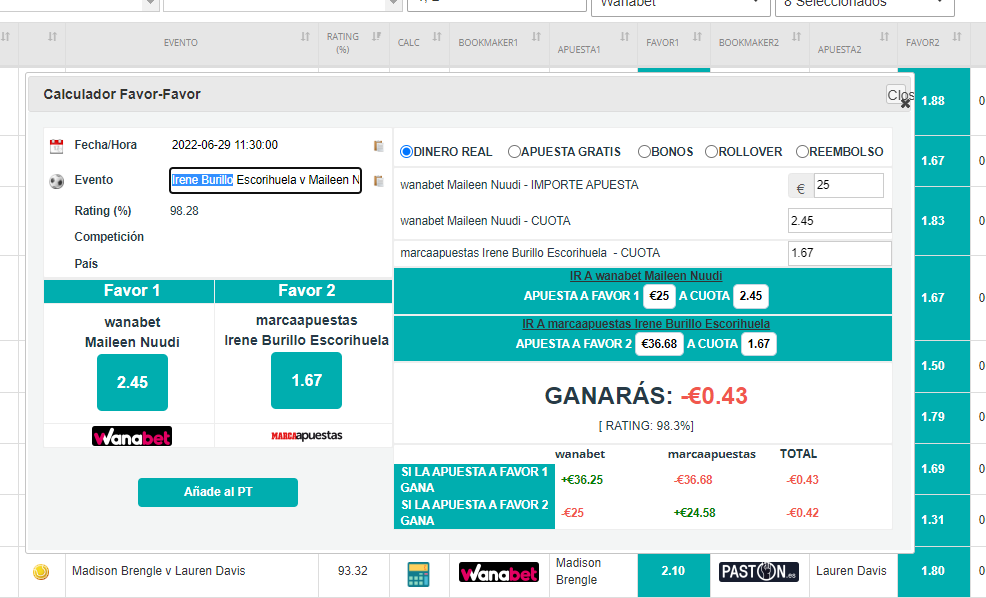Click the €36.68 favor 2 stake value
986x598 pixels.
click(x=659, y=344)
